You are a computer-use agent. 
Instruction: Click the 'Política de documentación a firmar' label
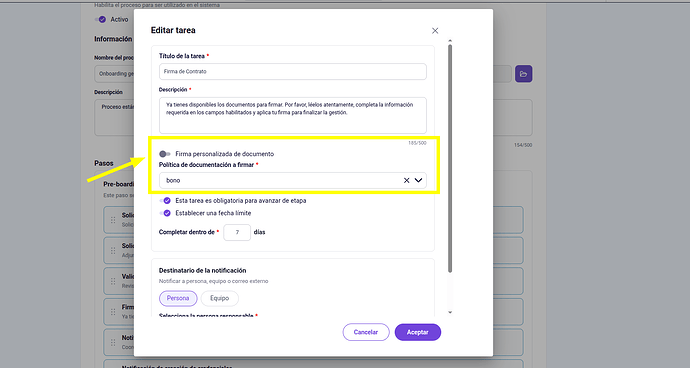tap(206, 165)
